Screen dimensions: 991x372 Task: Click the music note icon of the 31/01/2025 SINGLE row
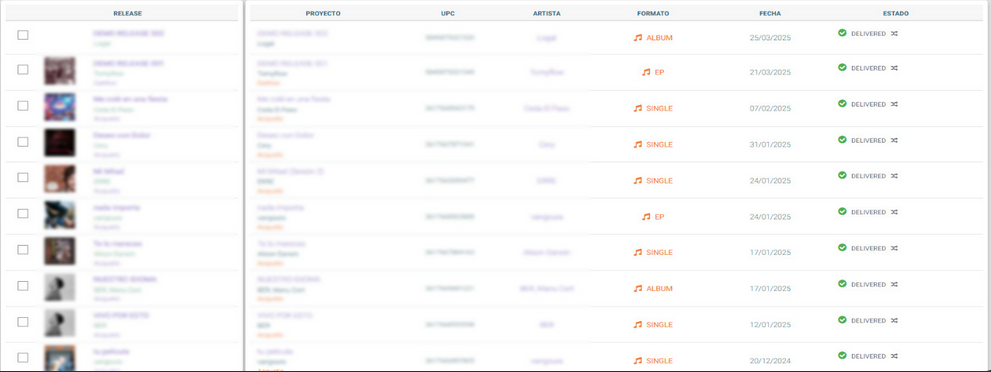pos(638,145)
